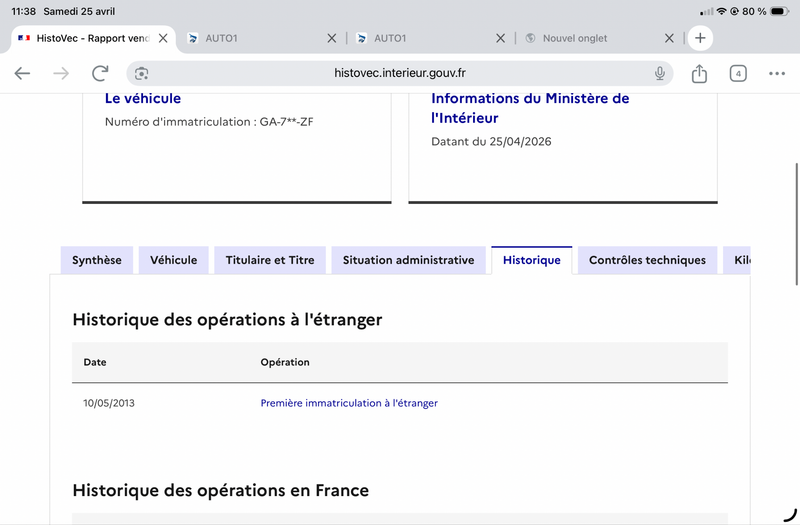Open the Synthèse tab
This screenshot has height=525, width=800.
coord(96,260)
